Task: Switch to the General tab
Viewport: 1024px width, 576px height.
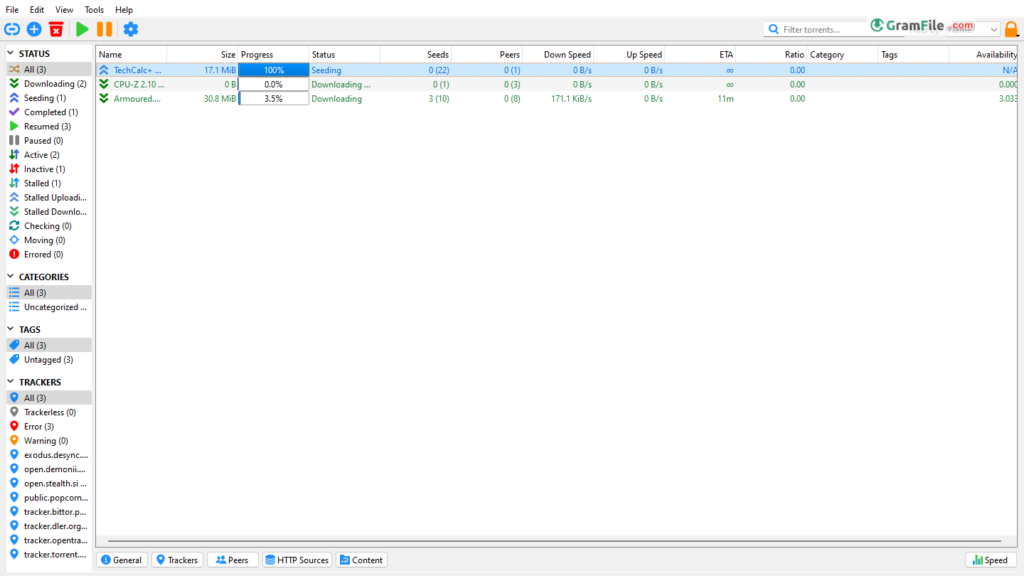Action: tap(121, 560)
